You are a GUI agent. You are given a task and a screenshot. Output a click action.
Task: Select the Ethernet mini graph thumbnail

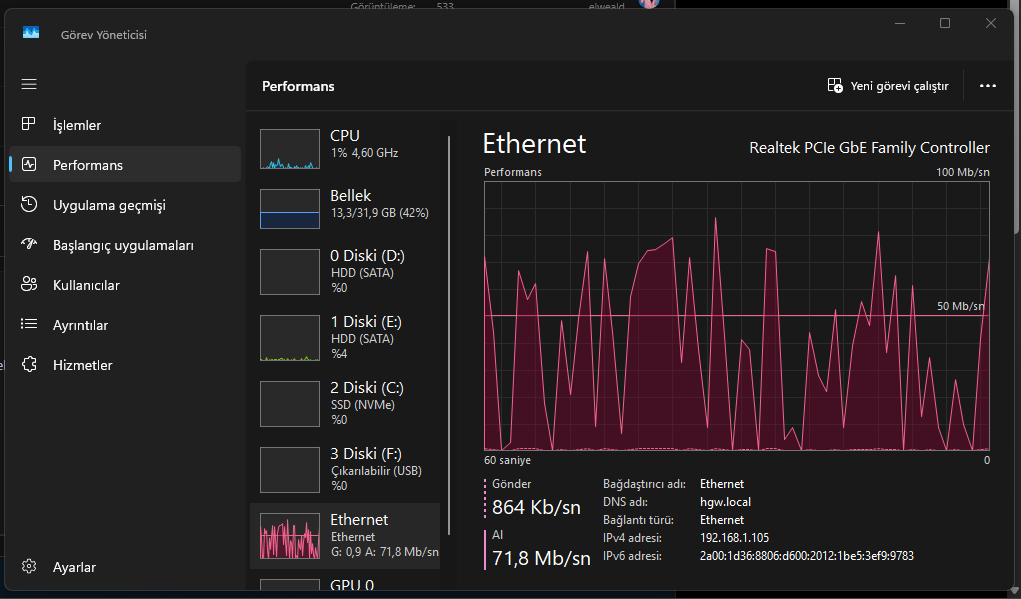click(290, 536)
